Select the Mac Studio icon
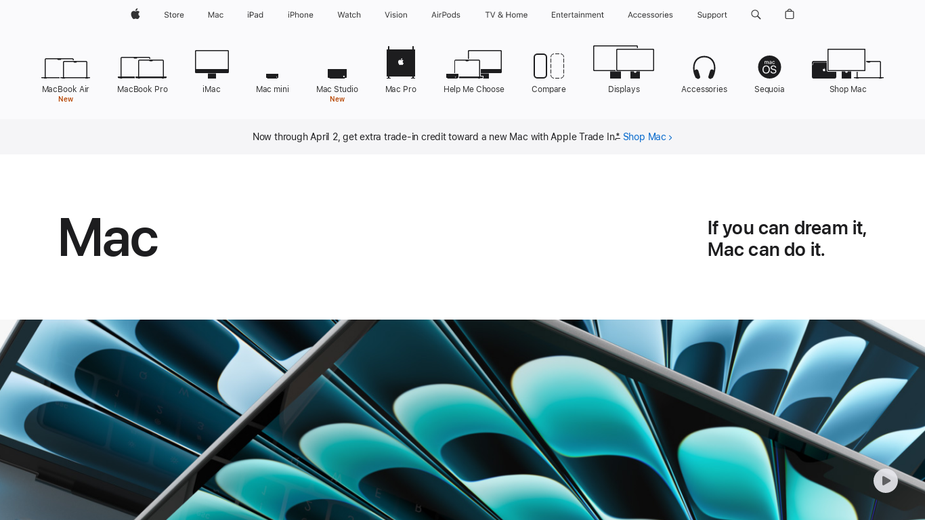Screen dimensions: 925x520 click(x=337, y=73)
